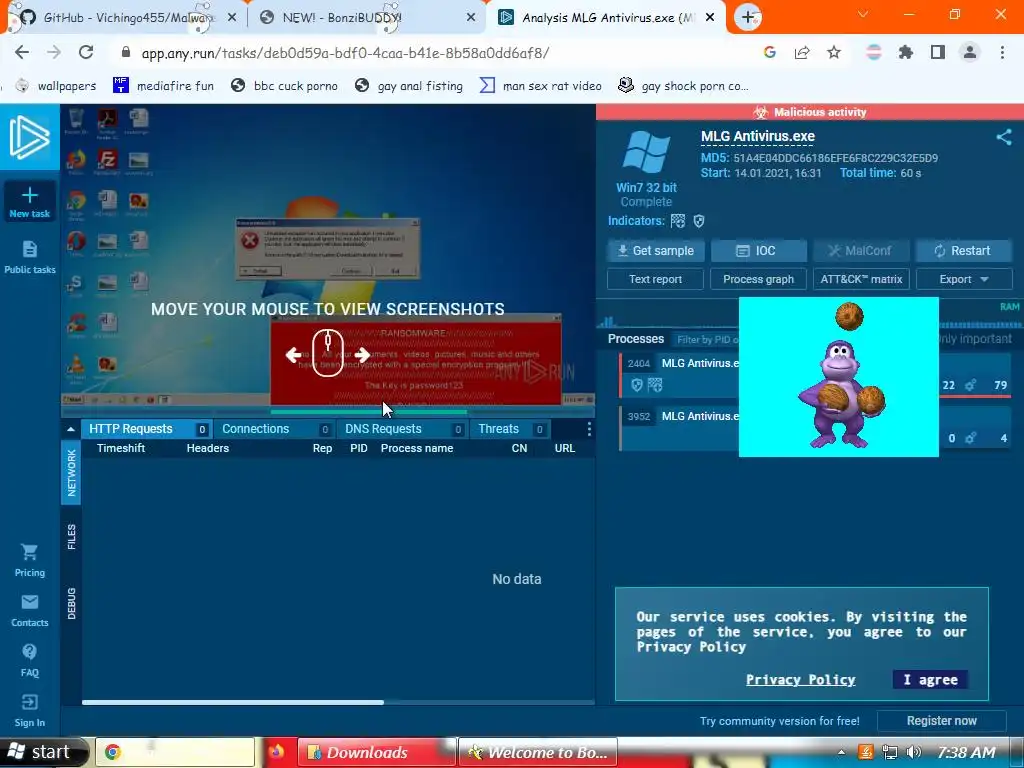Click the share icon next to MLG Antivirus.exe
The width and height of the screenshot is (1024, 768).
(x=1004, y=136)
